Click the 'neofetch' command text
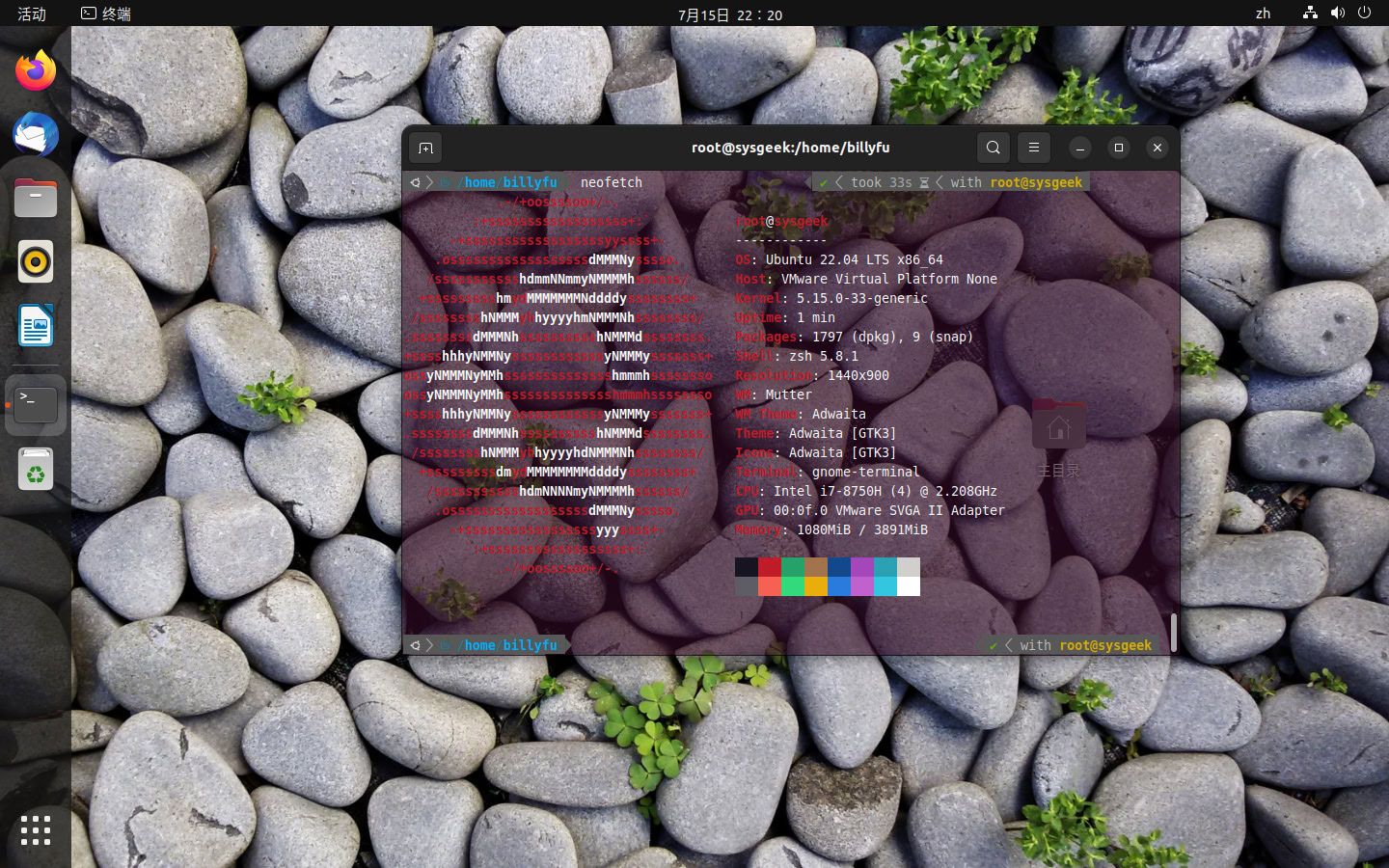 [612, 182]
